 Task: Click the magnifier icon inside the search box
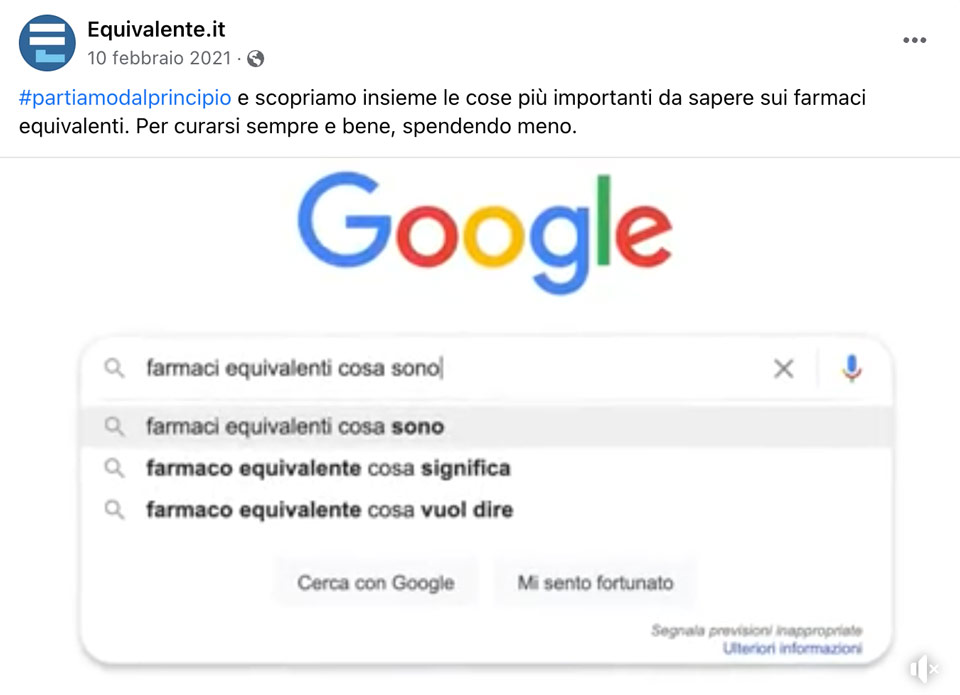tap(115, 369)
